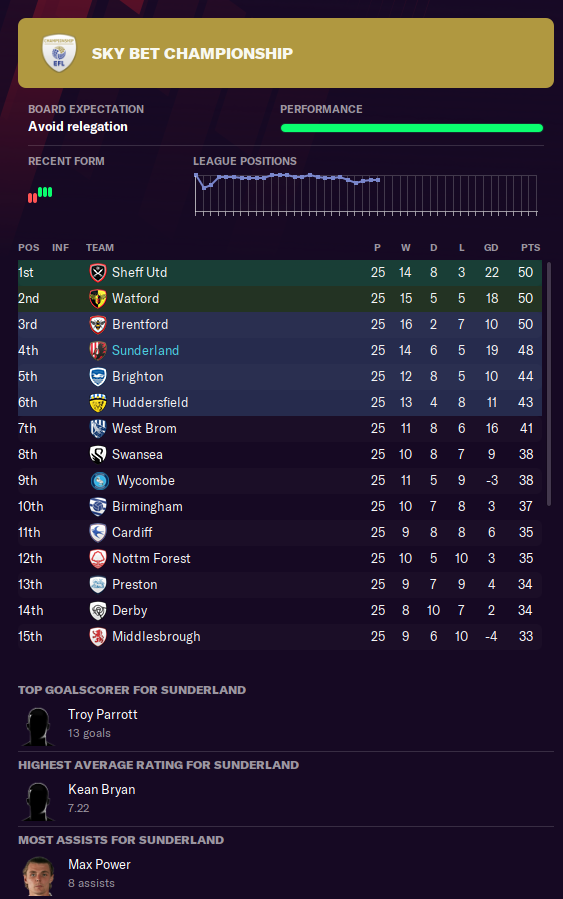Select the Brentford team badge
The height and width of the screenshot is (899, 563).
98,325
